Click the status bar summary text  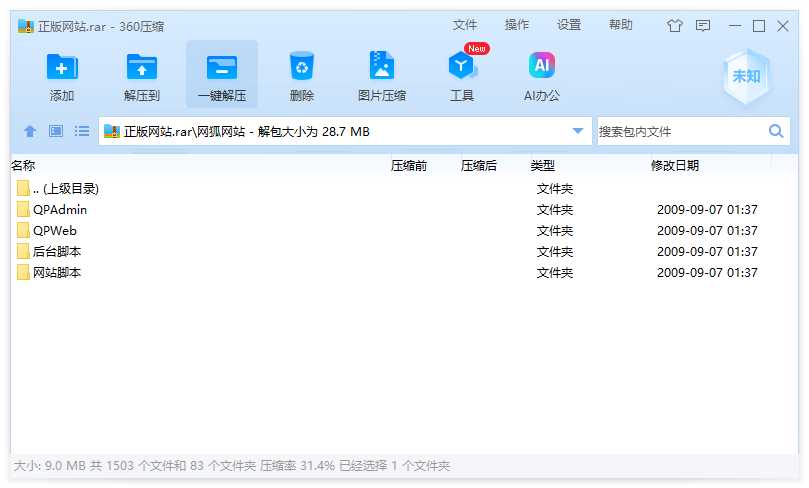(232, 466)
